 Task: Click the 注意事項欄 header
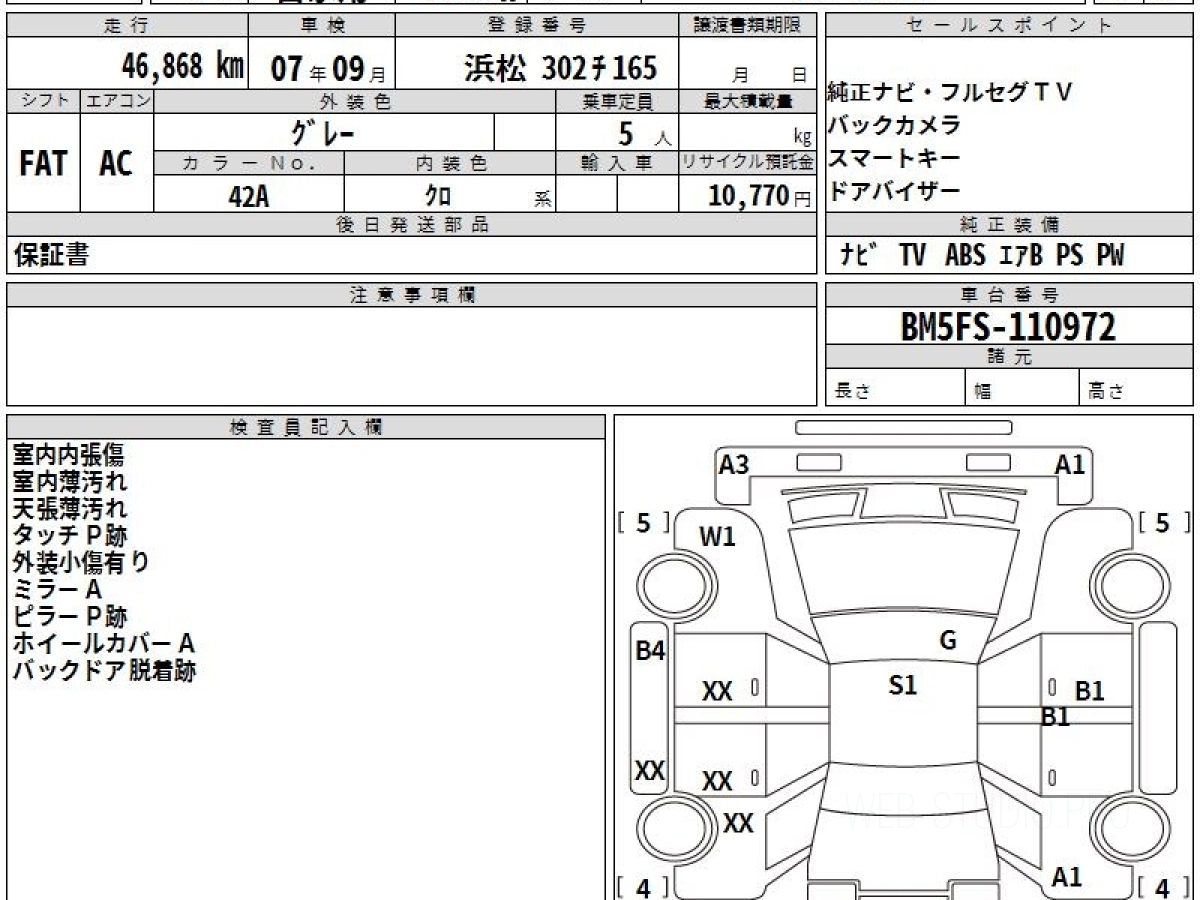(x=412, y=295)
